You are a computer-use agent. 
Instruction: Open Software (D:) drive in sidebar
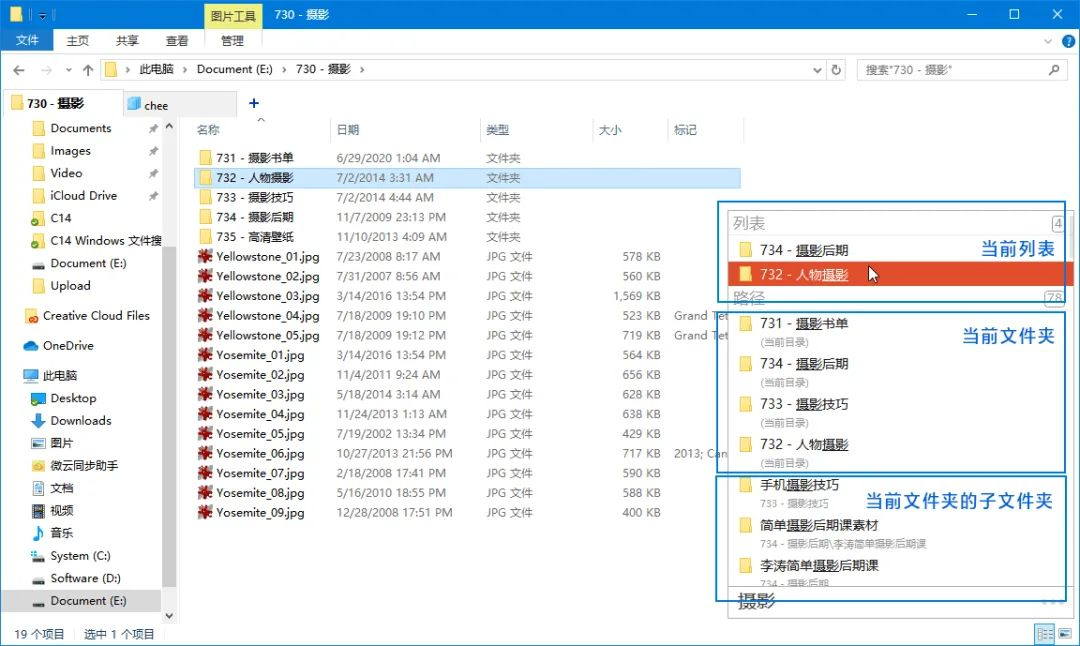(x=85, y=578)
